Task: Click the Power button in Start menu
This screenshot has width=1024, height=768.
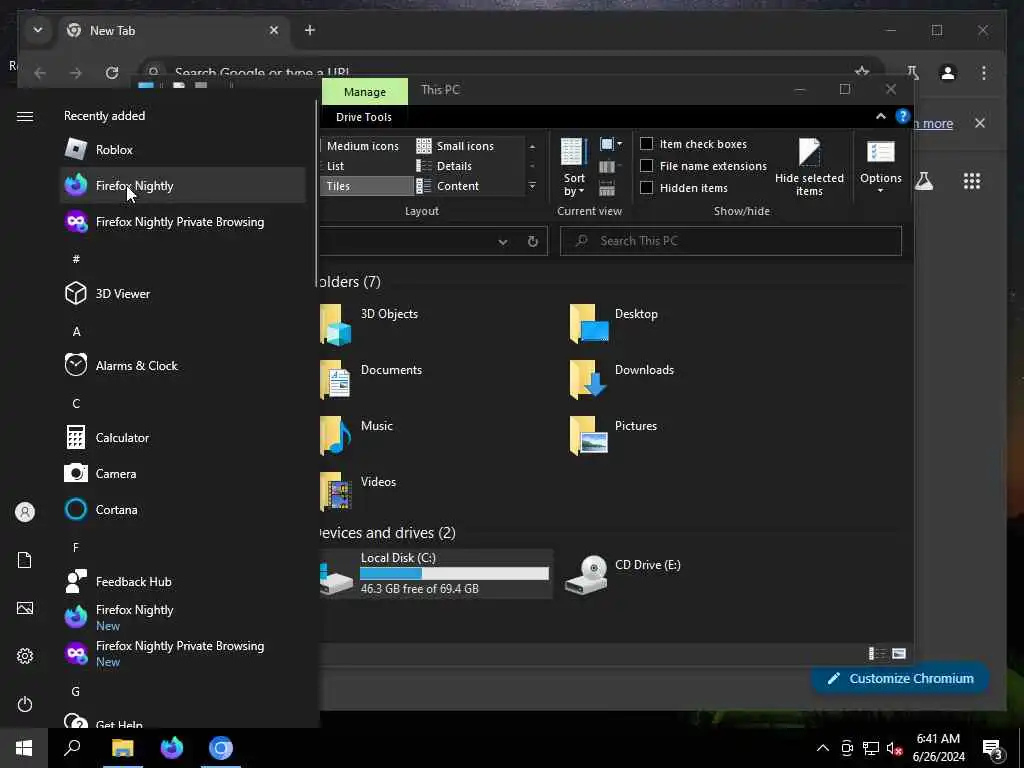Action: point(25,704)
